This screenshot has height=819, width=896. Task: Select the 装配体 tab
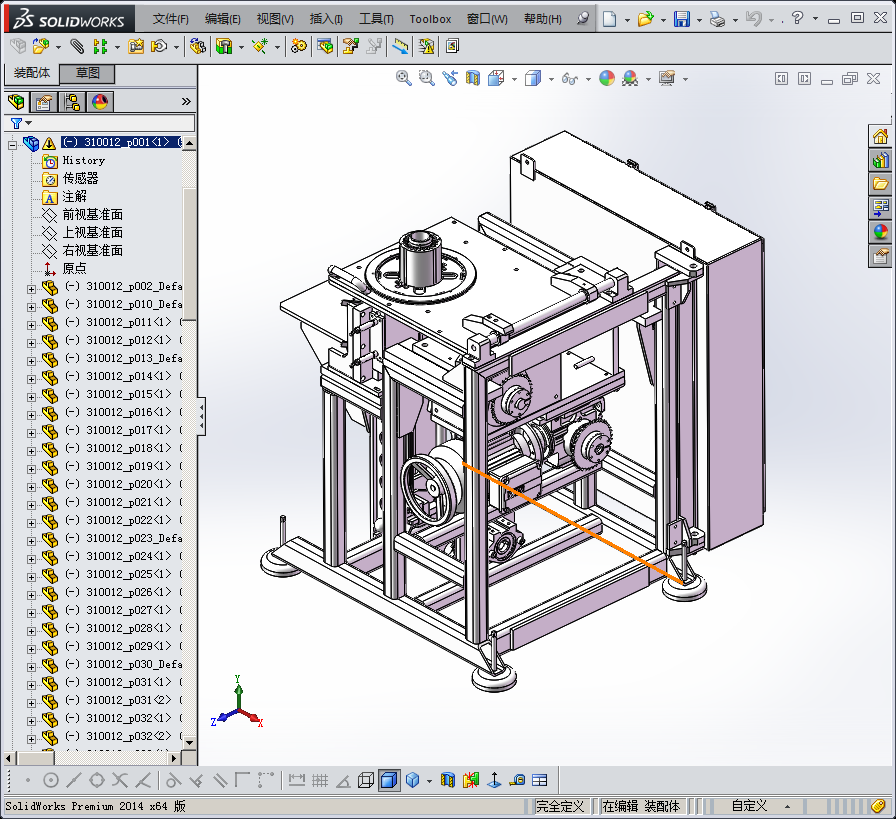32,73
